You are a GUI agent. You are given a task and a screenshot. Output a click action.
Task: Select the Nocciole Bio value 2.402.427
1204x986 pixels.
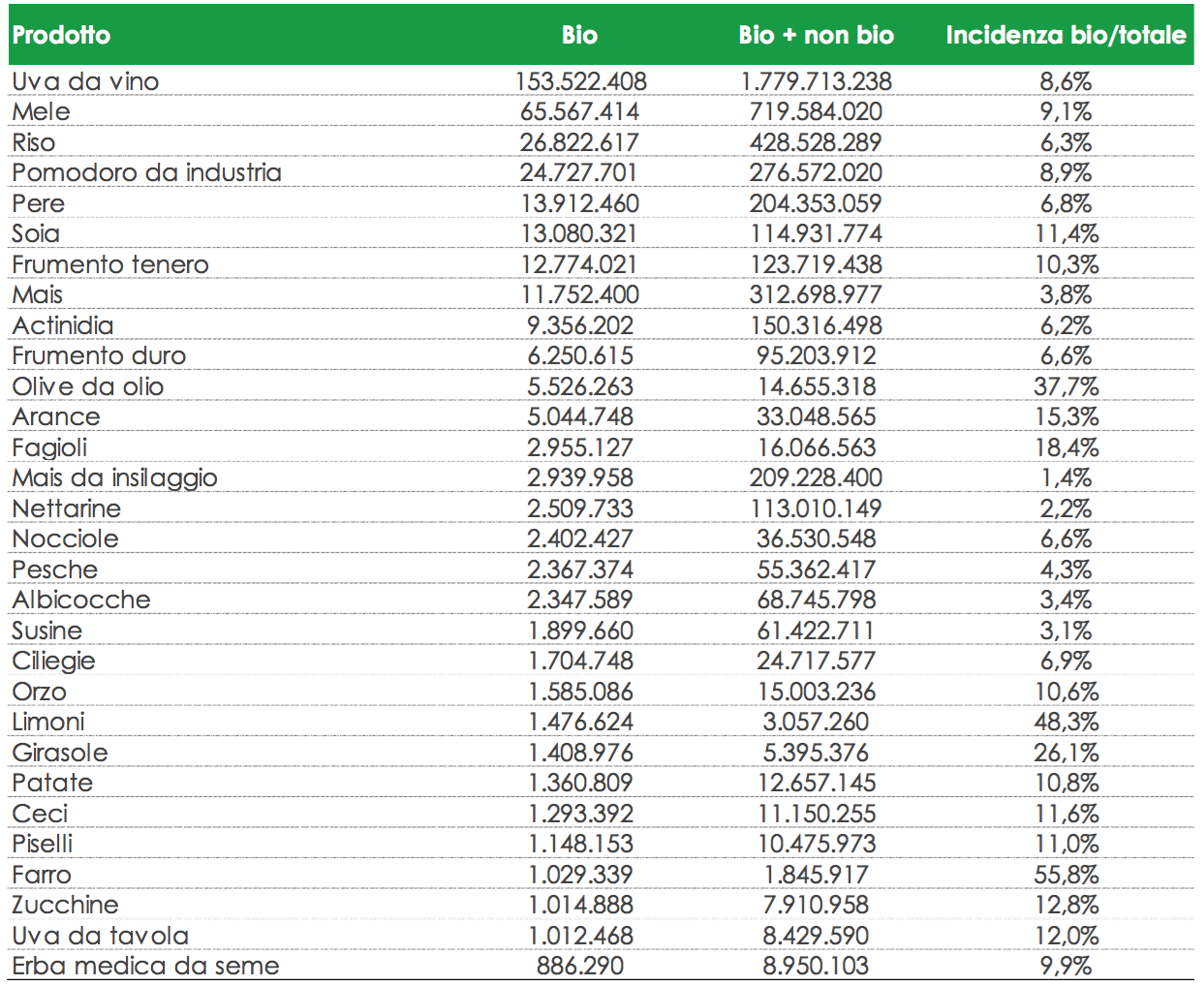click(579, 539)
